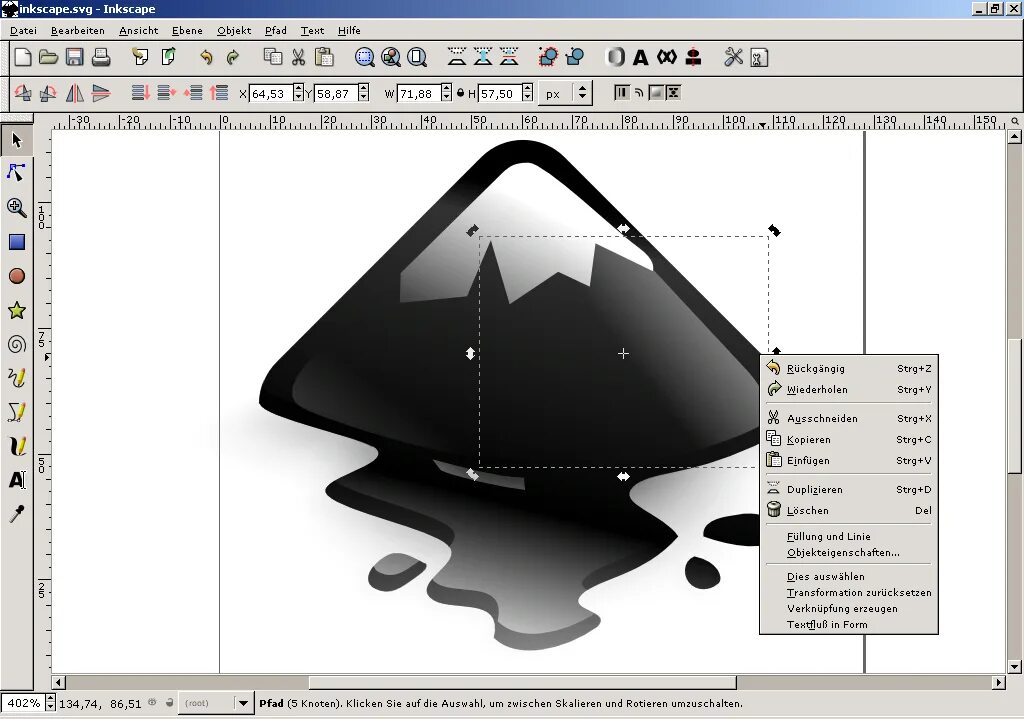This screenshot has height=719, width=1024.
Task: Click the horizontal scrollbar thumb
Action: [x=522, y=682]
